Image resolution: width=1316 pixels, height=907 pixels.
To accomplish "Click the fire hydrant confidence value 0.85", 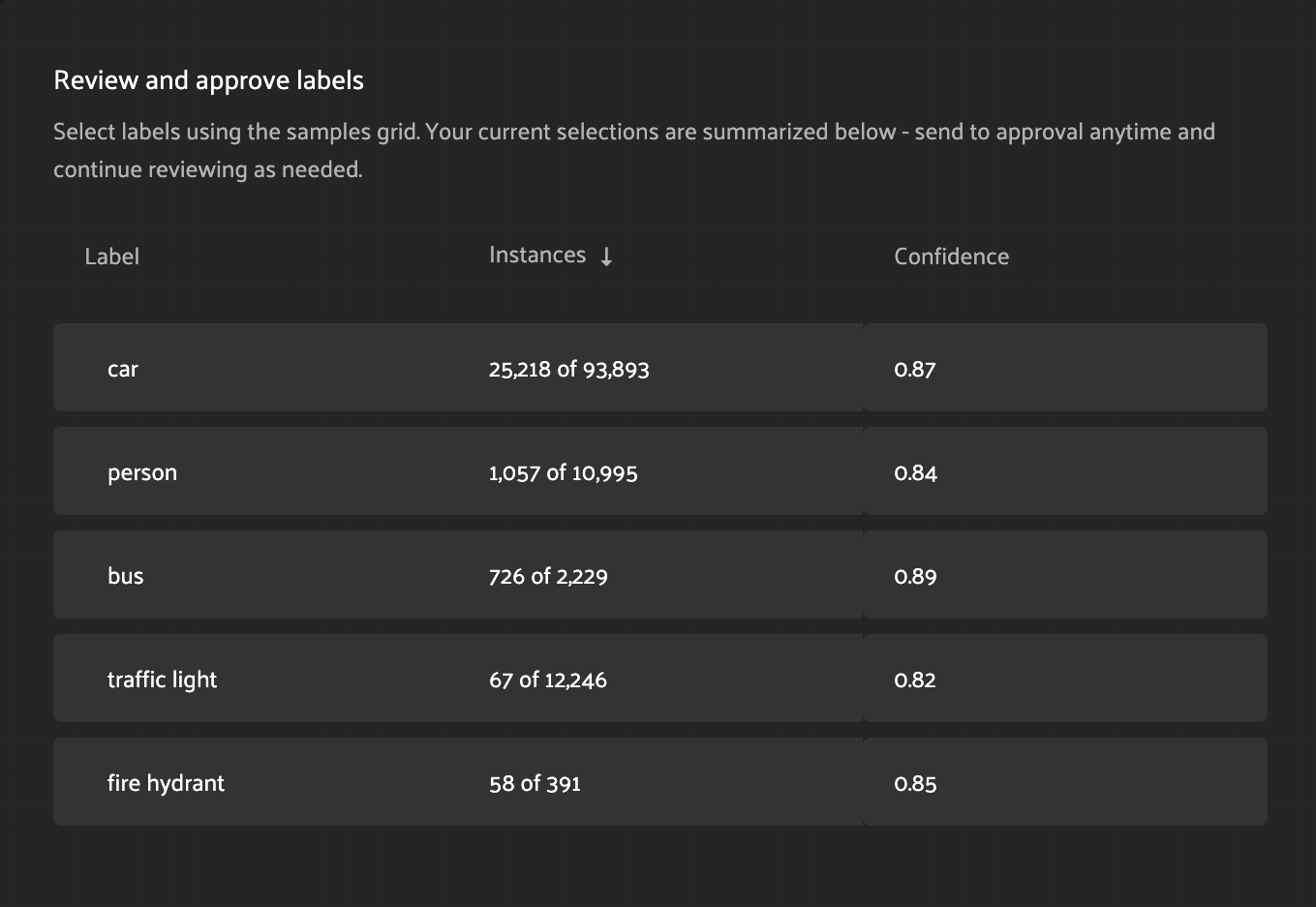I will click(x=916, y=783).
